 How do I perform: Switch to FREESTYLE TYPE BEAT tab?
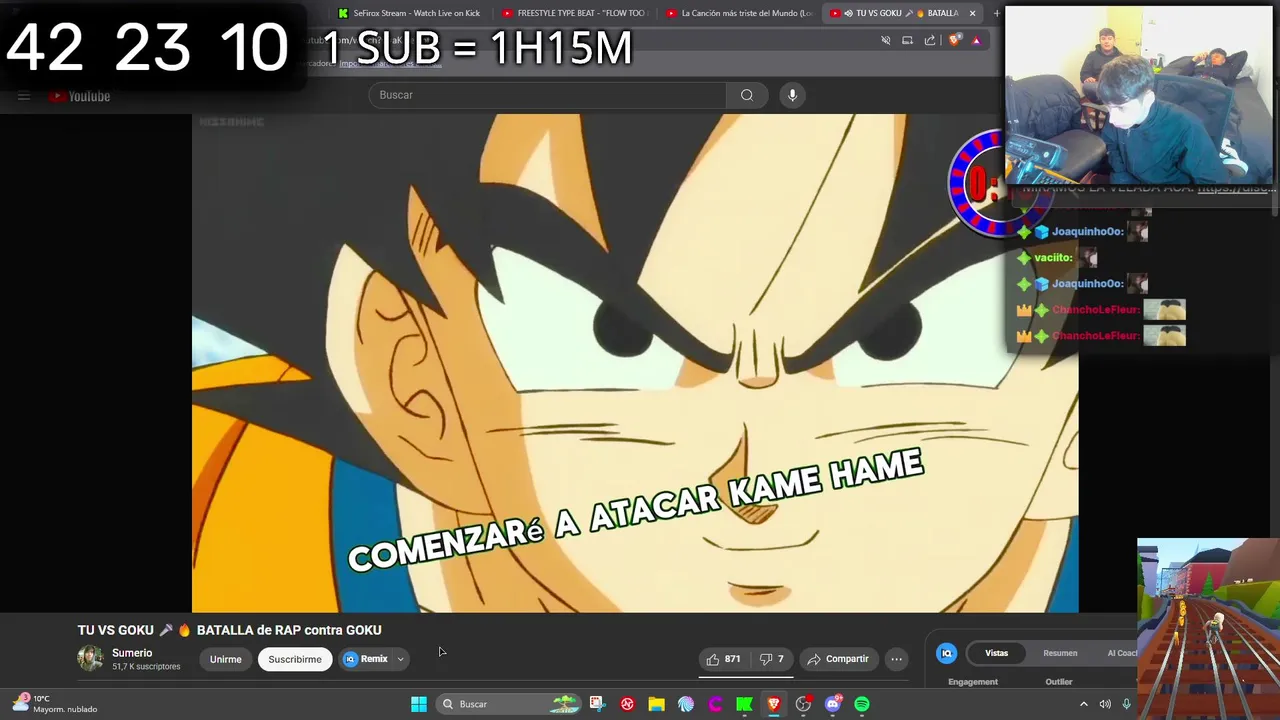click(575, 13)
